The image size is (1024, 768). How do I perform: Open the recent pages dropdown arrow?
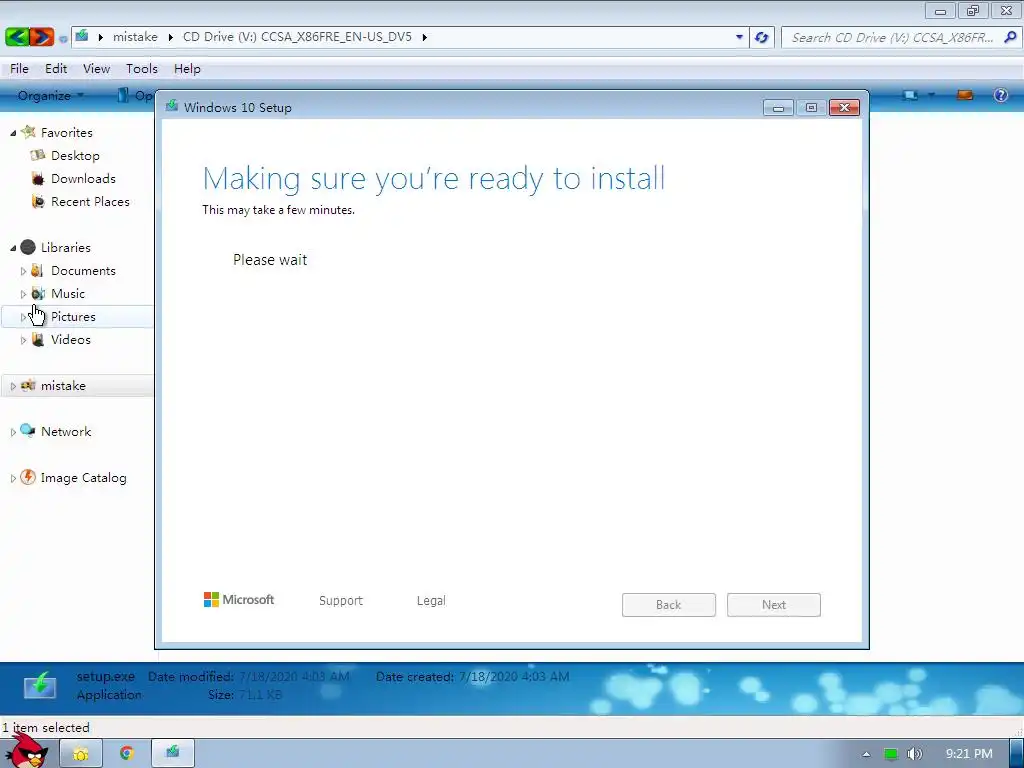(63, 39)
